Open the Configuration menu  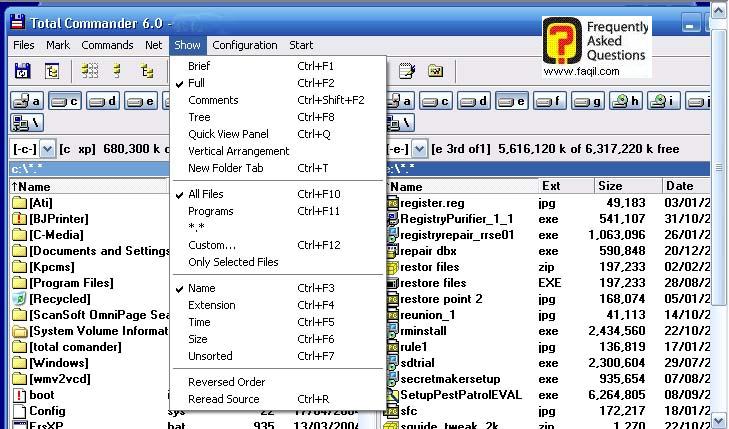coord(244,45)
